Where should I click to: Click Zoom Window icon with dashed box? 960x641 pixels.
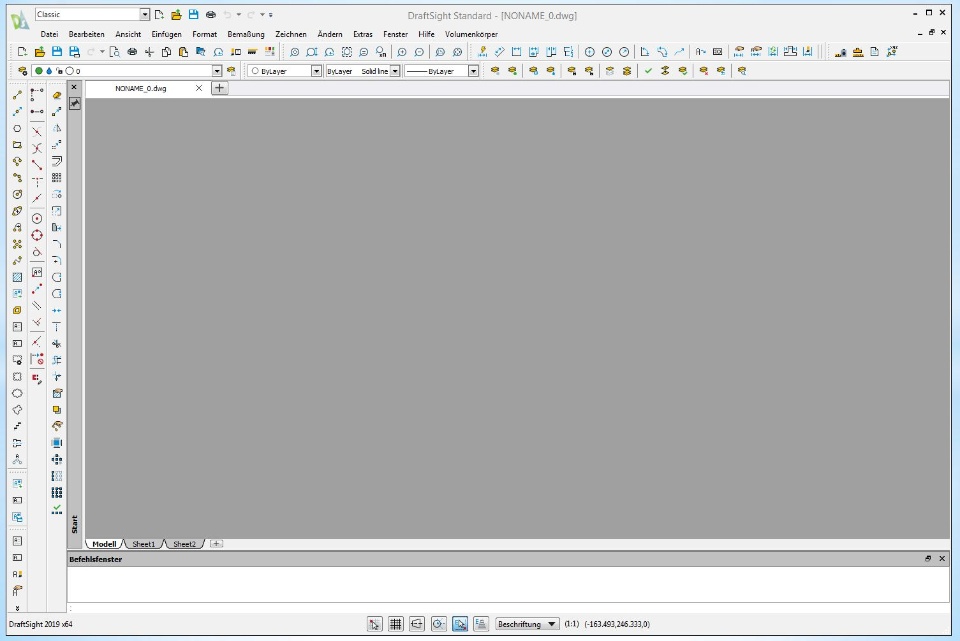(347, 52)
